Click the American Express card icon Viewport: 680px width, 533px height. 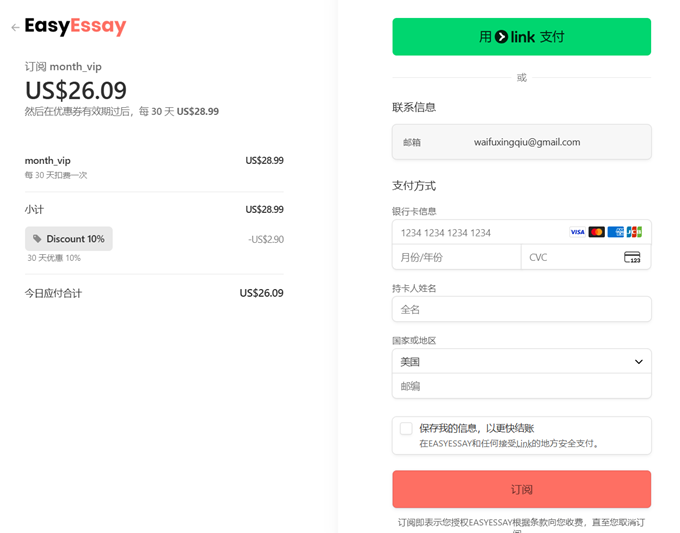coord(615,232)
